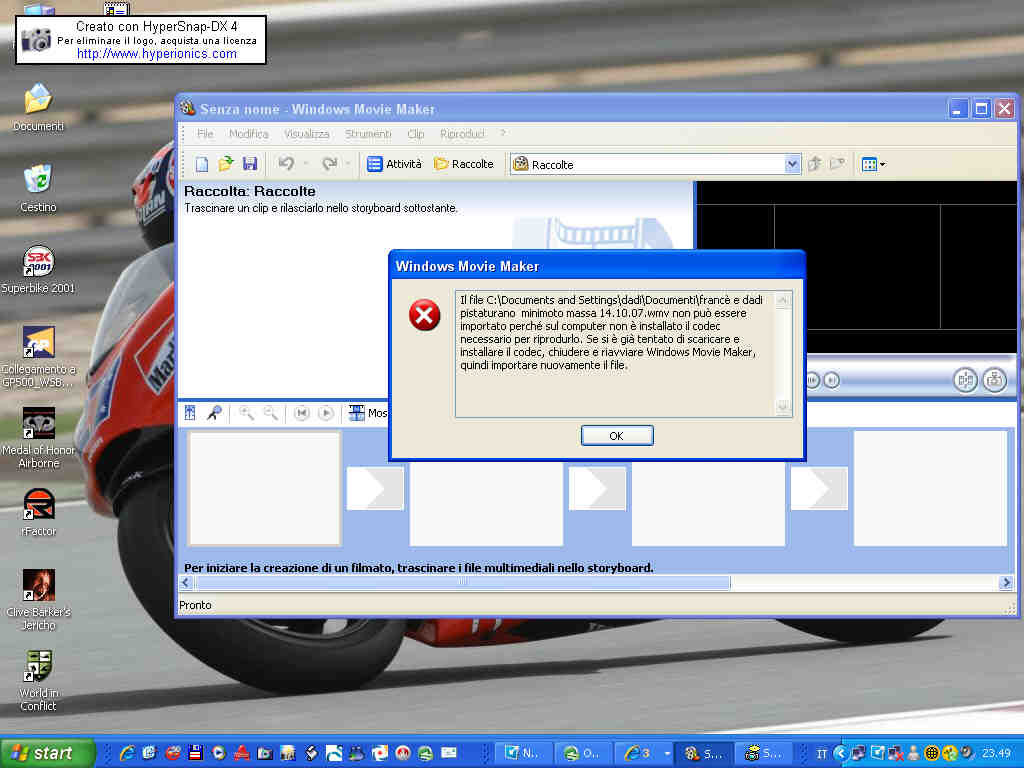Take a picture from the preview monitor
Viewport: 1024px width, 768px height.
995,379
